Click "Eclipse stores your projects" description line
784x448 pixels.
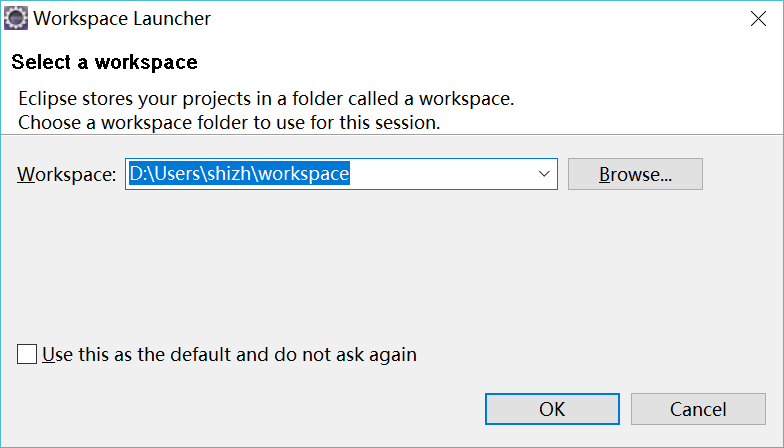266,98
